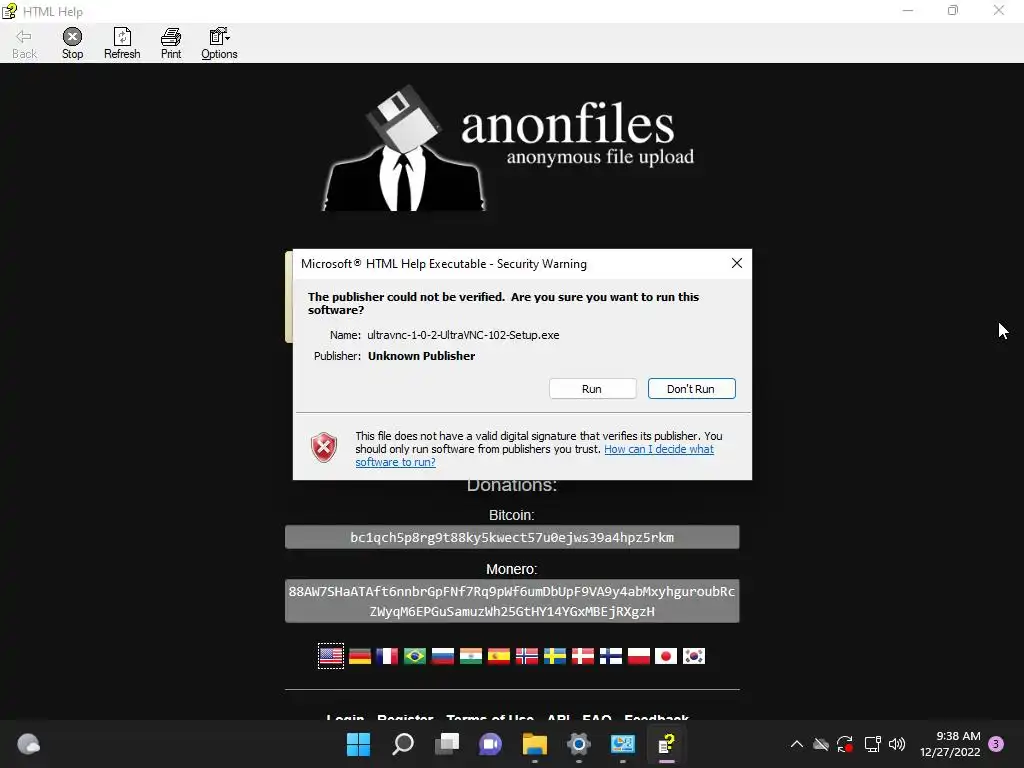This screenshot has height=768, width=1024.
Task: Open the notification badge showing 3
Action: [996, 744]
